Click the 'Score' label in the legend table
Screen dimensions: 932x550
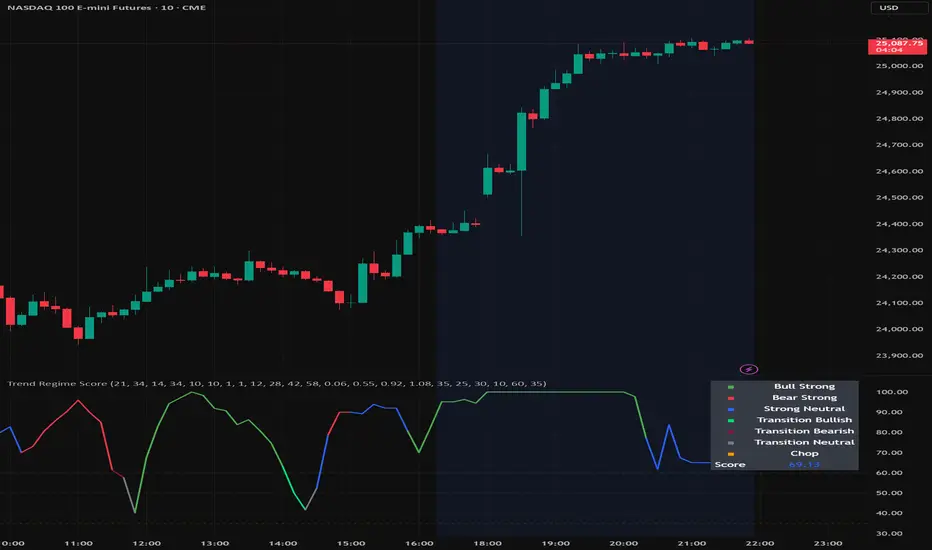point(730,464)
